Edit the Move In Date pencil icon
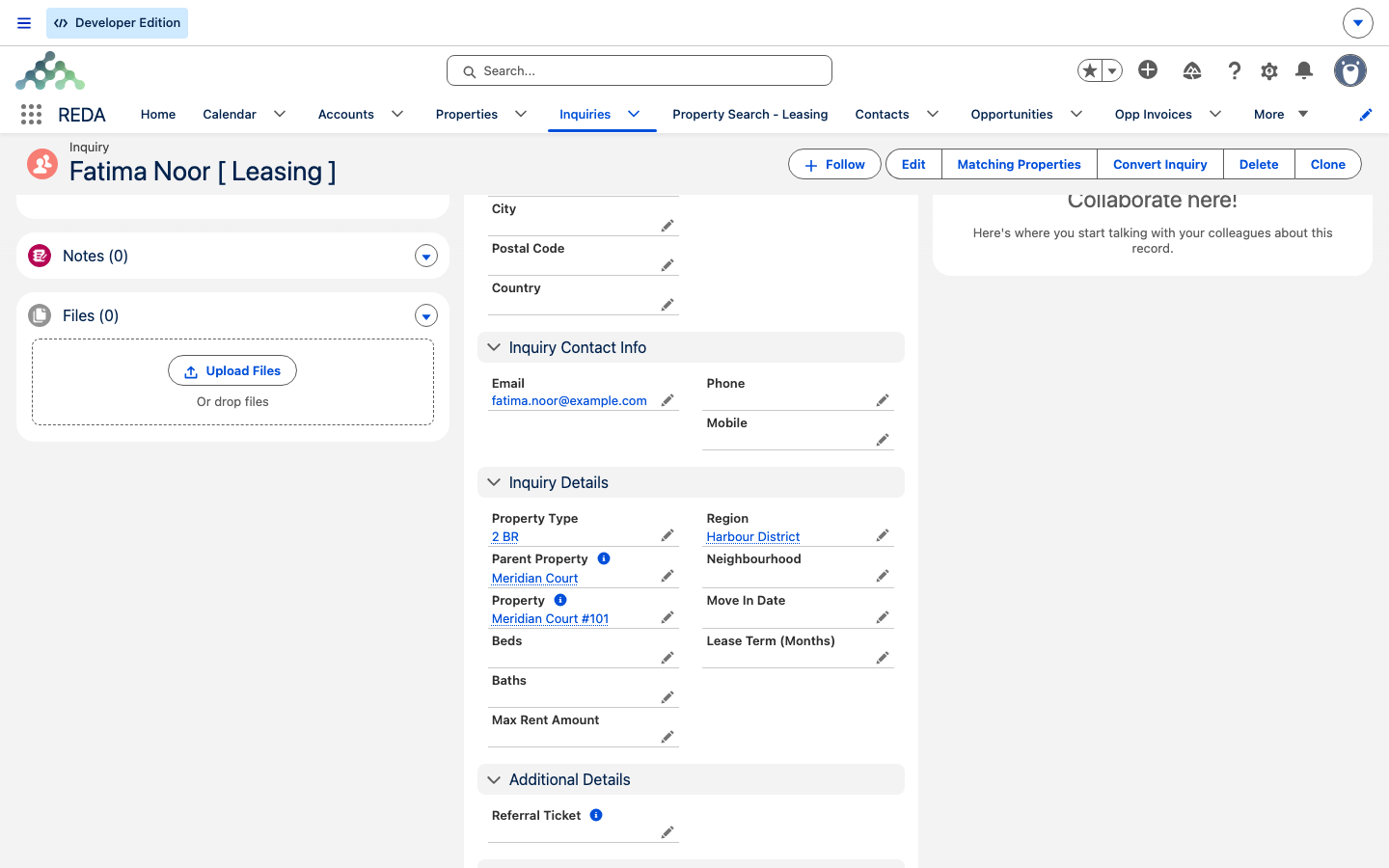The height and width of the screenshot is (868, 1389). [x=883, y=617]
